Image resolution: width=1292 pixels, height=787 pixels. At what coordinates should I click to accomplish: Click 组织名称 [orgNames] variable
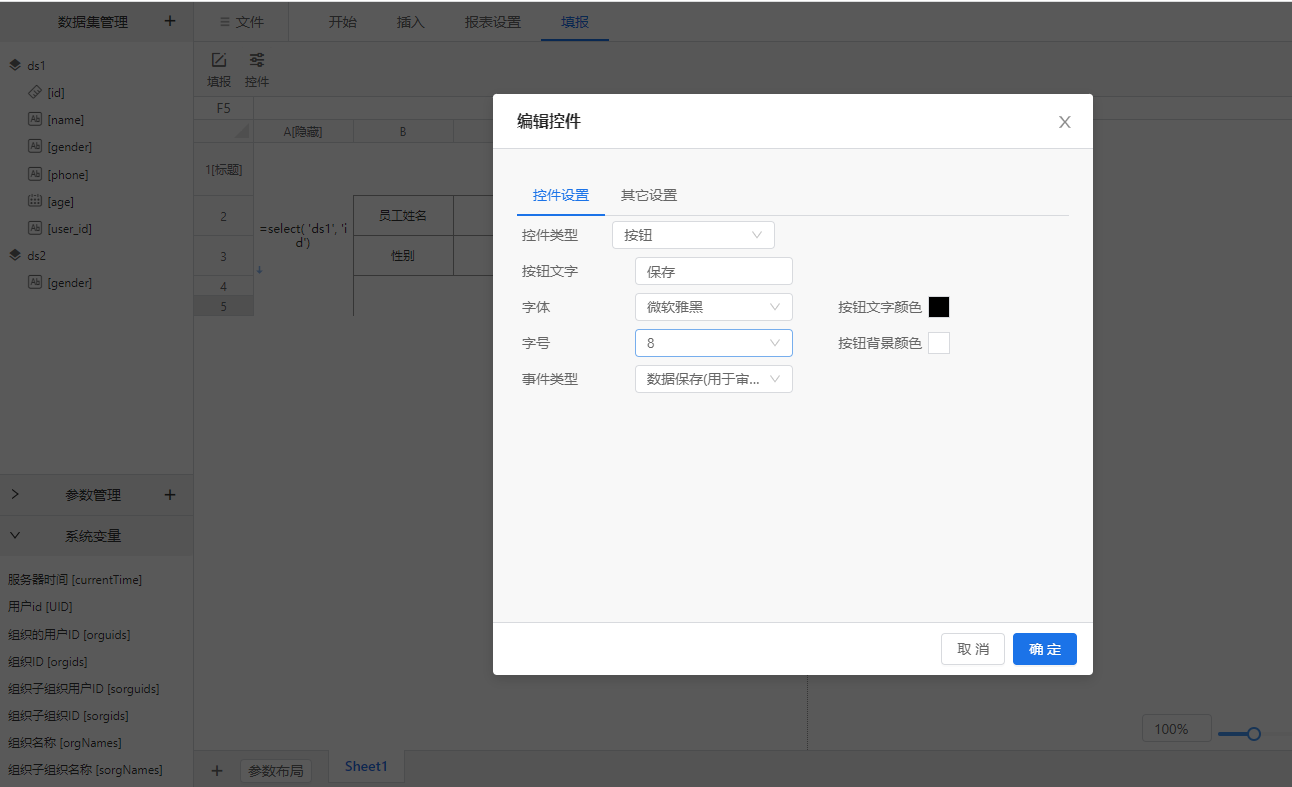pos(65,742)
